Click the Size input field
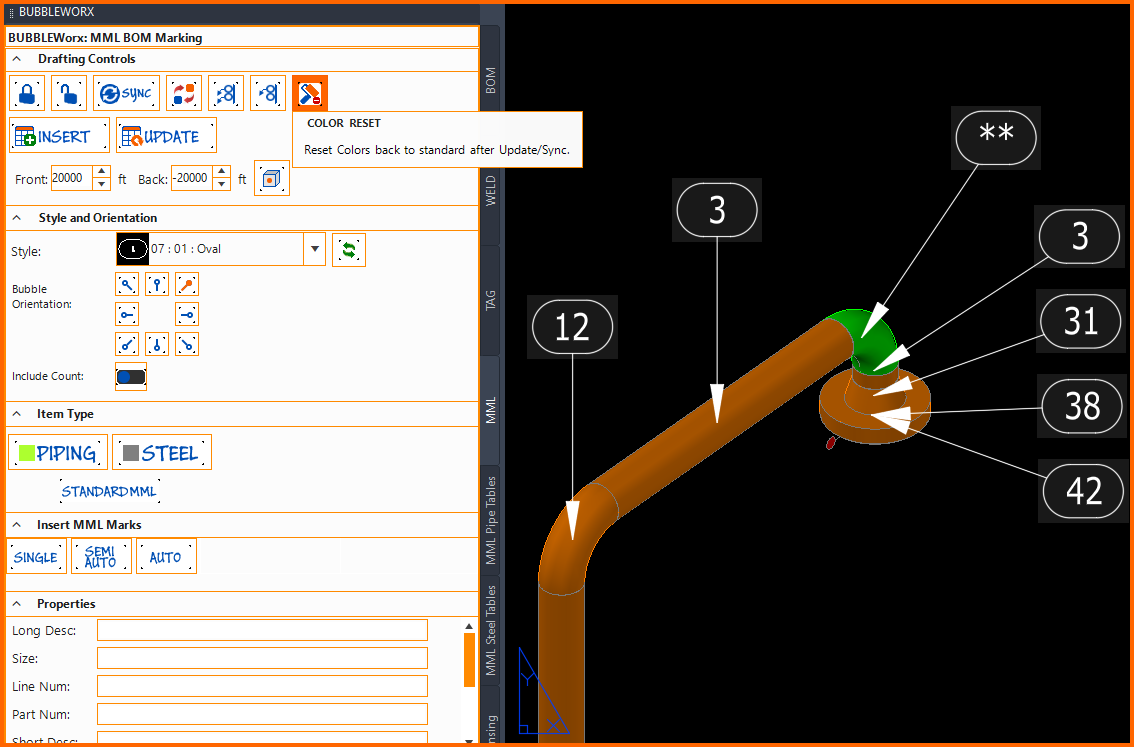This screenshot has width=1134, height=747. point(263,658)
